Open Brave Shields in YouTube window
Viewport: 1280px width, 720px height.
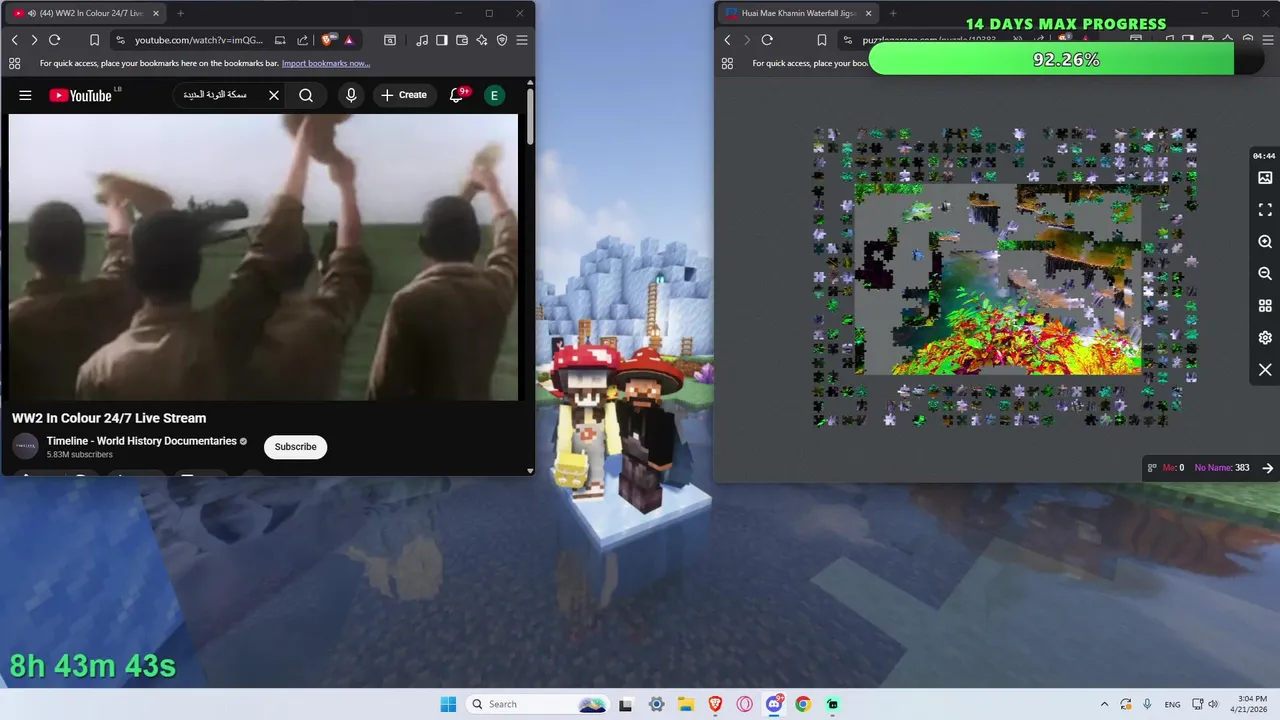(328, 40)
